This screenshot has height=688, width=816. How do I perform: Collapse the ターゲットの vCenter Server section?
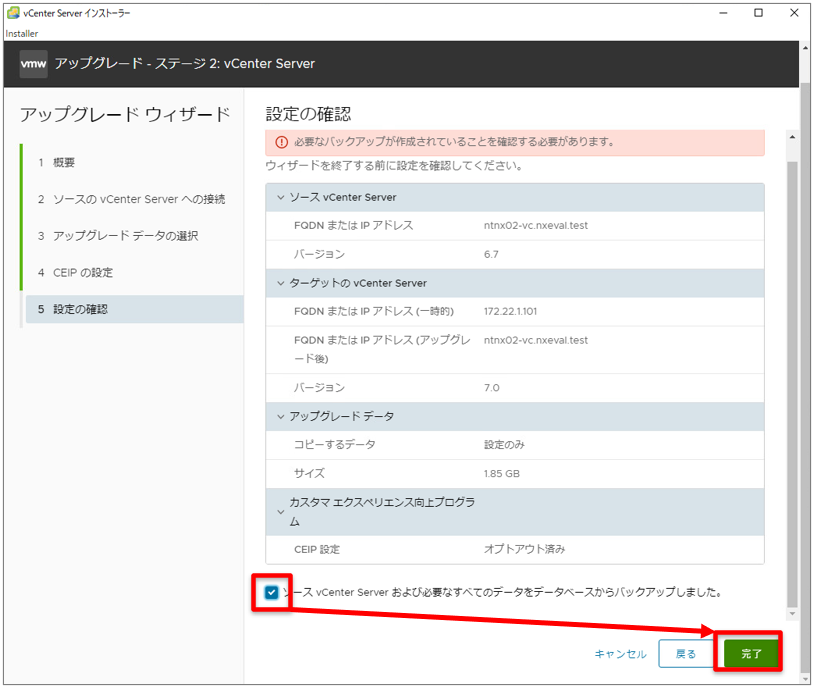pos(280,284)
